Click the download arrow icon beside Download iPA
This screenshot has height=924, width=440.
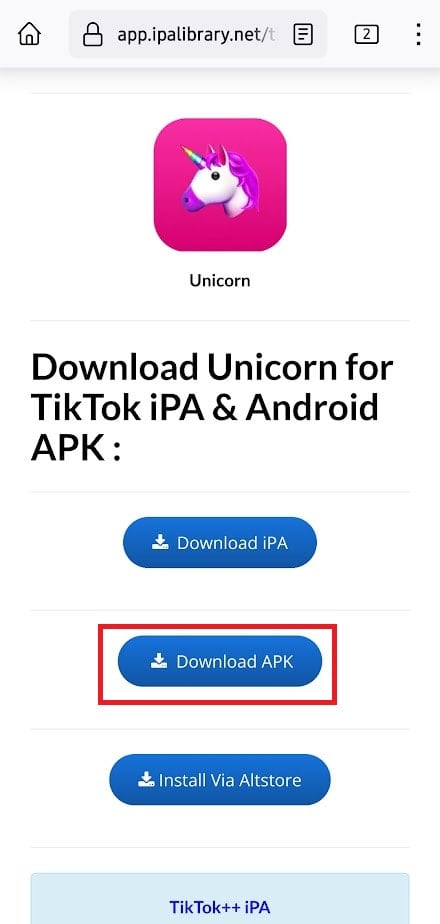[x=160, y=542]
